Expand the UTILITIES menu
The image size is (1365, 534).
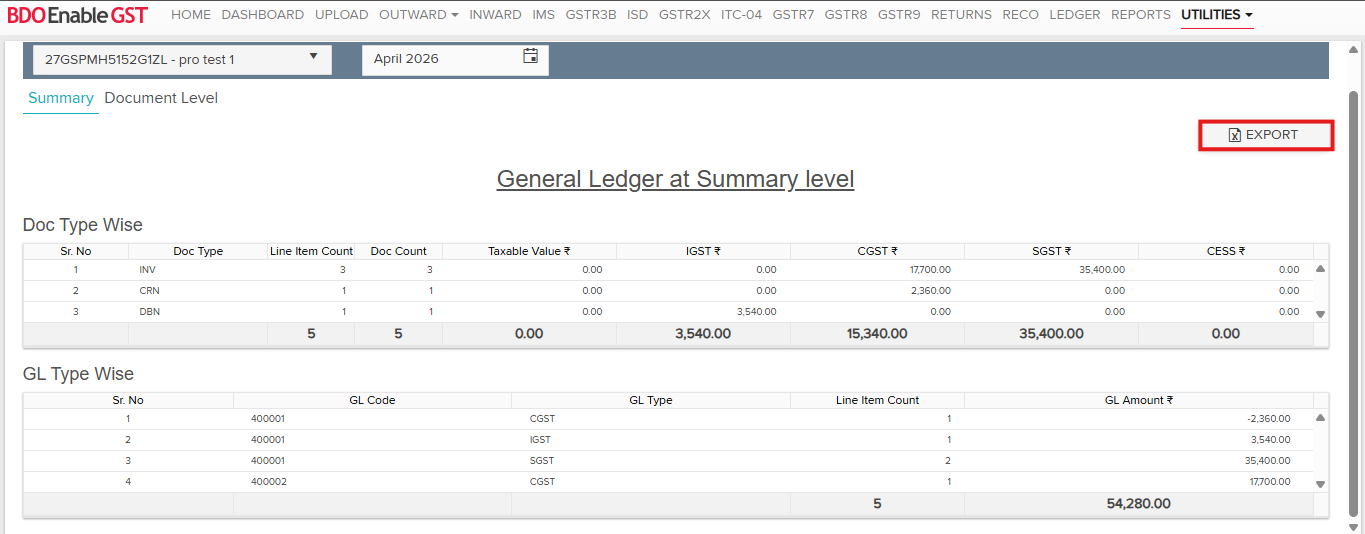(1217, 15)
